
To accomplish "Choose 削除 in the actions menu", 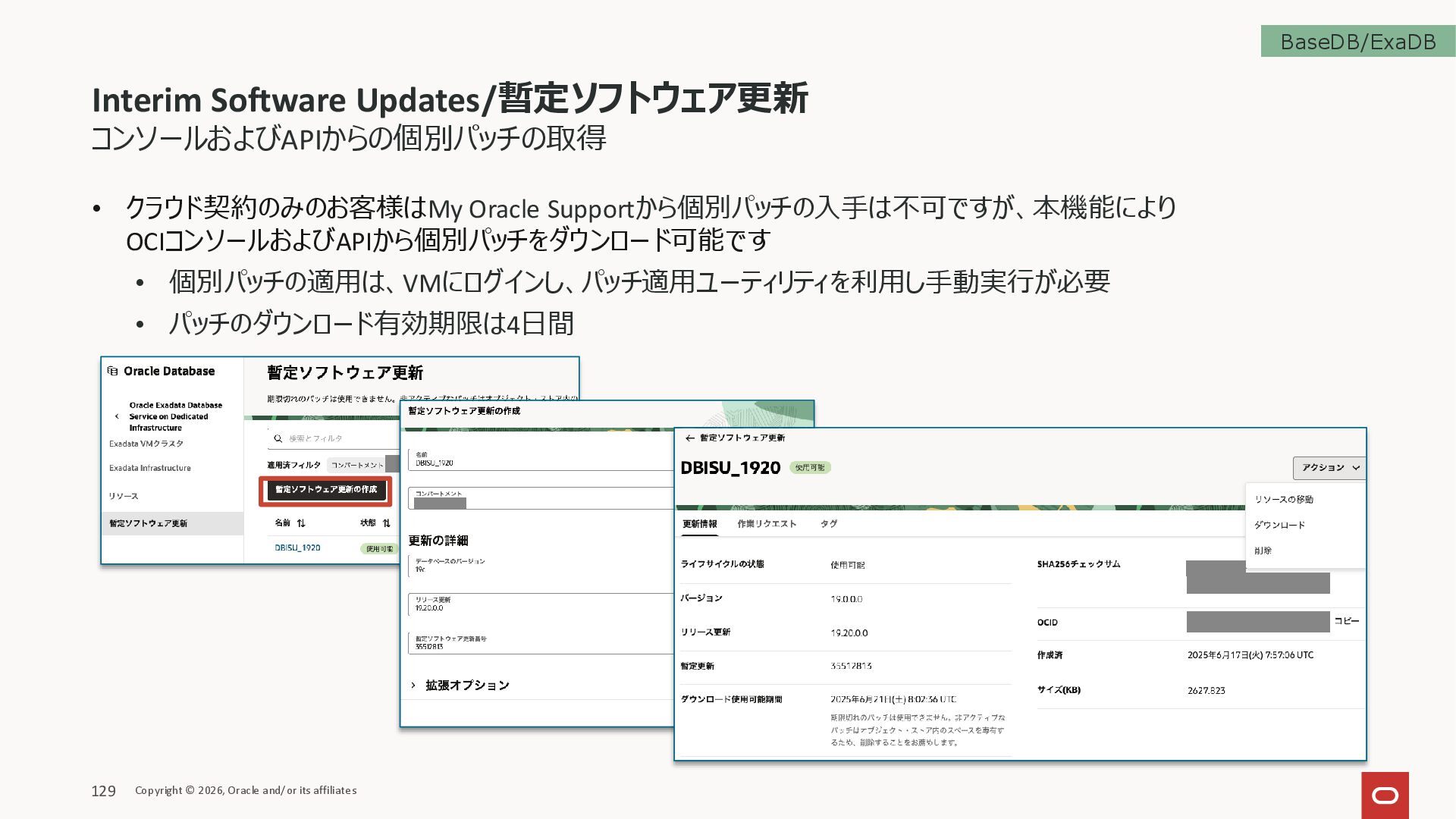I will tap(1263, 551).
